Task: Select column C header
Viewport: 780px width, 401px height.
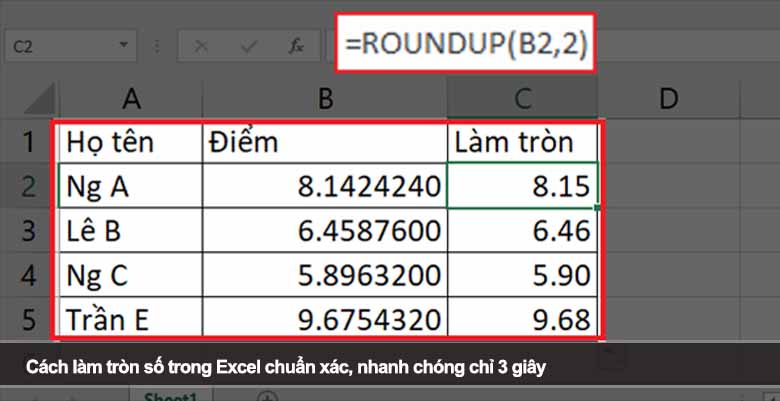Action: pos(524,97)
